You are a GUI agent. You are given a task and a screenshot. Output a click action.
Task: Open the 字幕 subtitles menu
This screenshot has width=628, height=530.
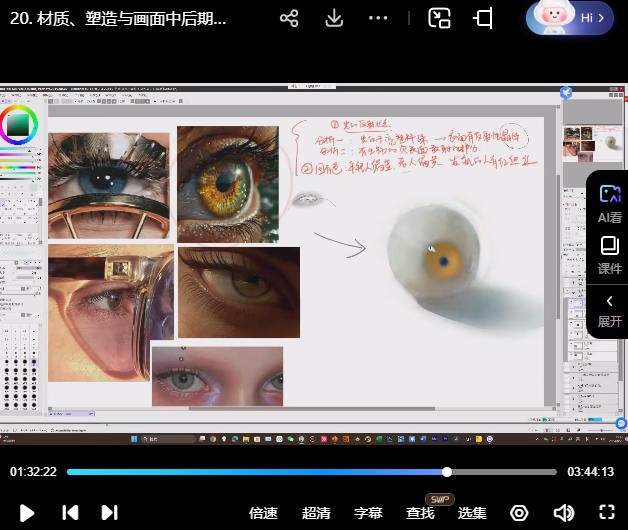[x=368, y=513]
